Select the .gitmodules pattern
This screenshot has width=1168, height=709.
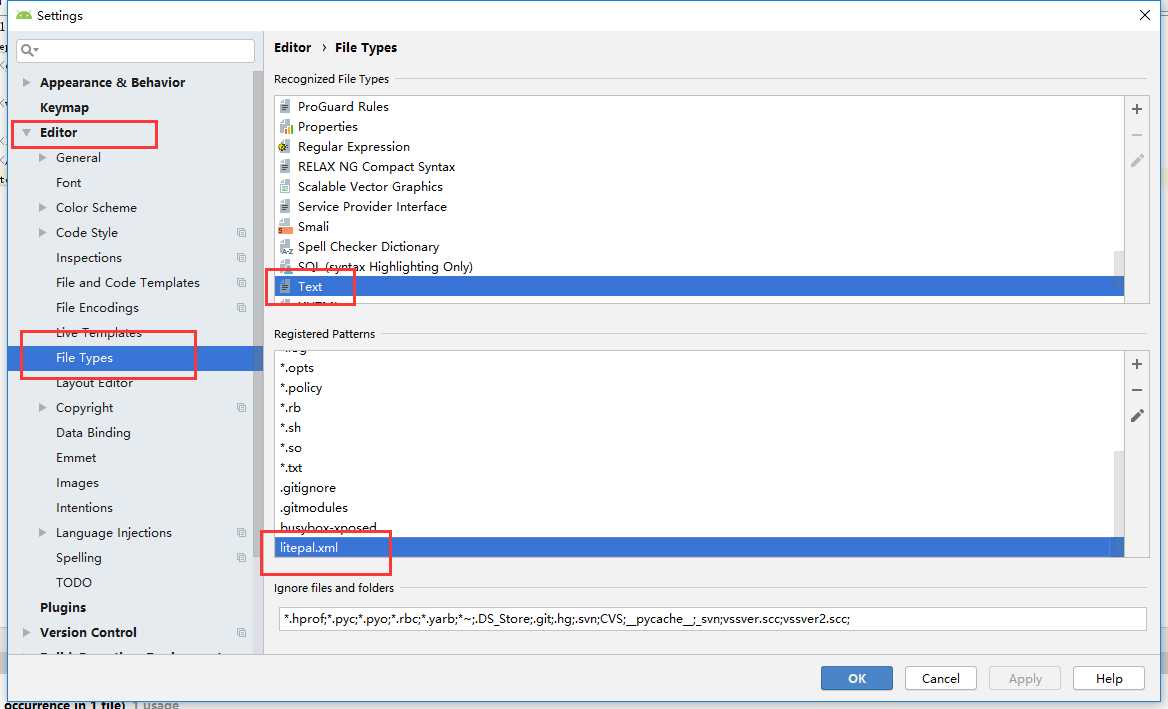click(x=699, y=508)
